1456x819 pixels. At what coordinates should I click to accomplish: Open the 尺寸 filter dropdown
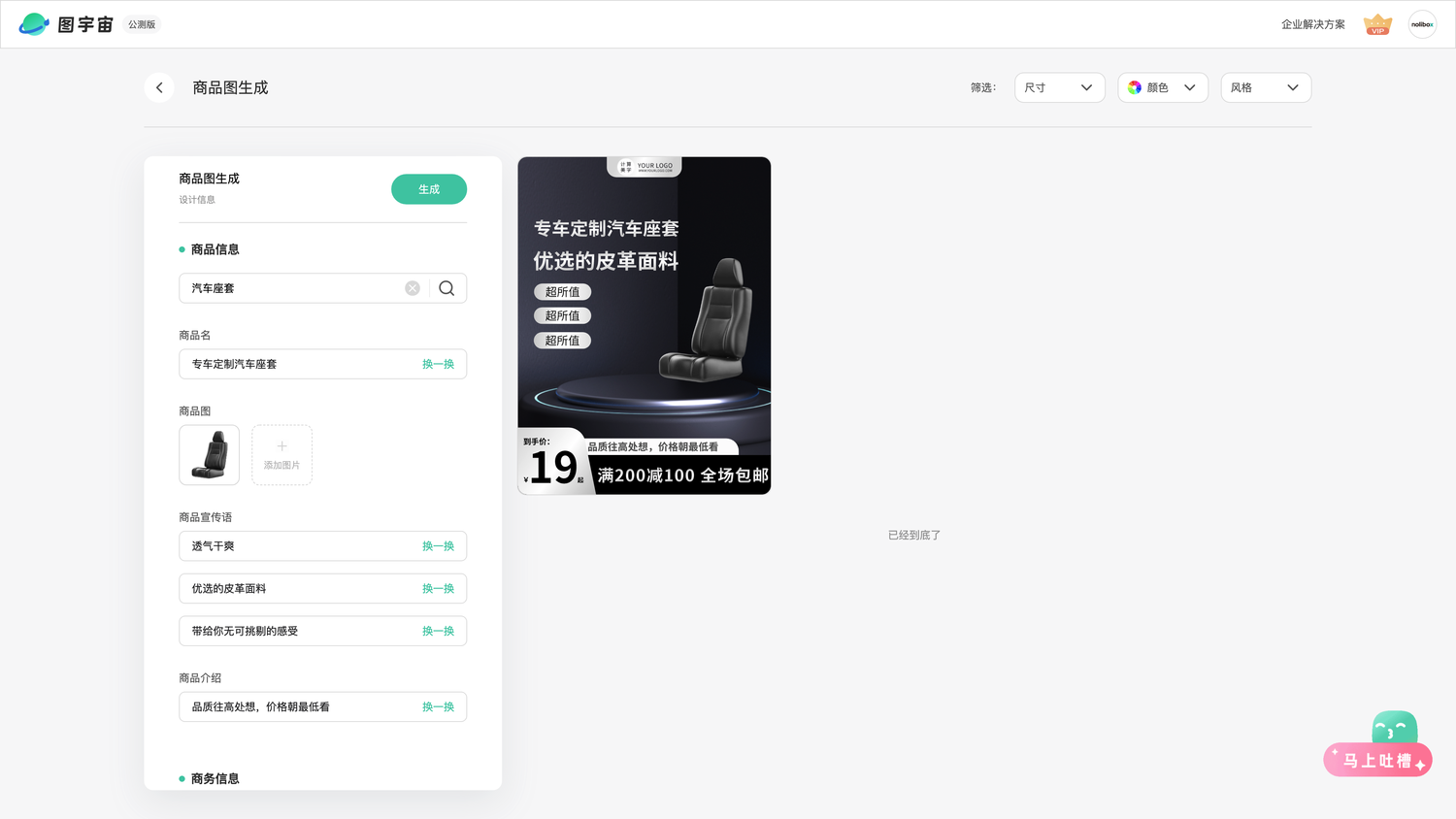point(1059,87)
